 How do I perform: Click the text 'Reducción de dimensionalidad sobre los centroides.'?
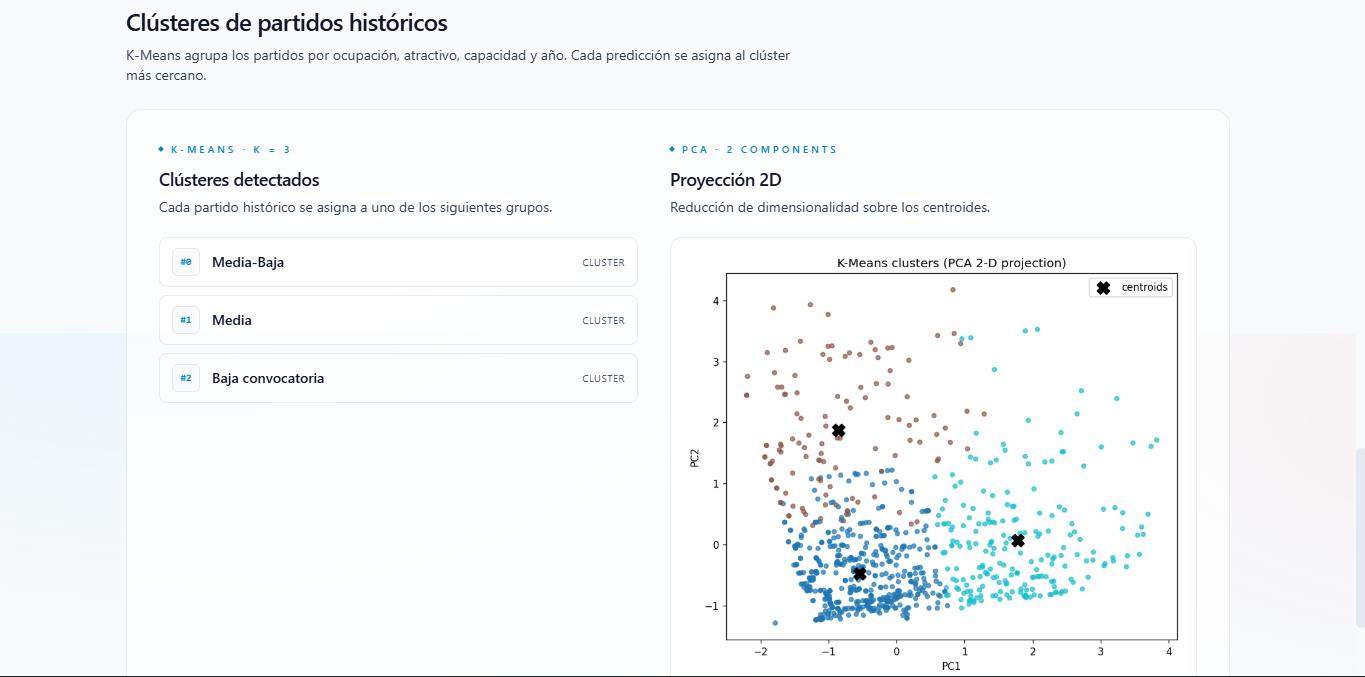tap(830, 208)
